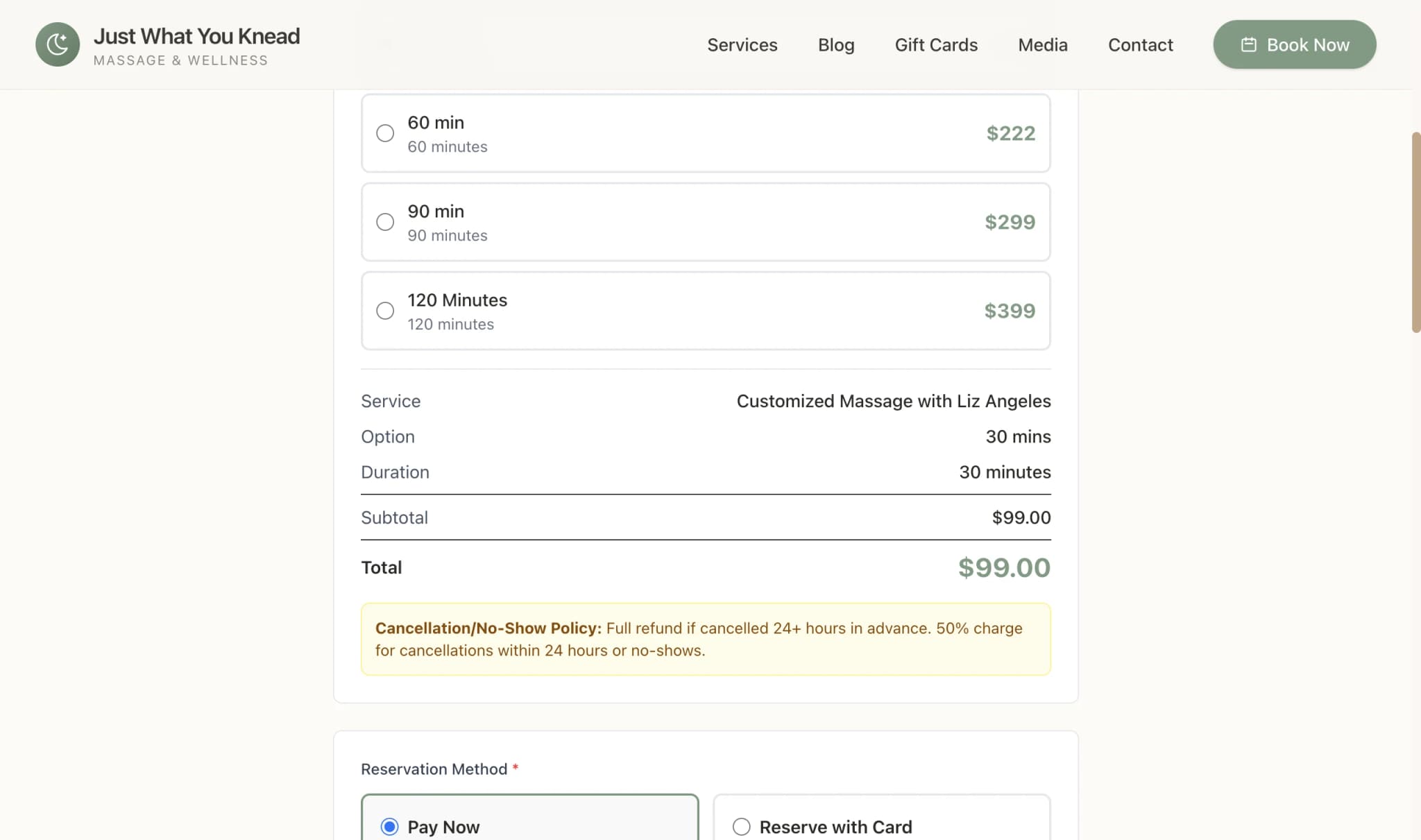The height and width of the screenshot is (840, 1421).
Task: Click the Book Now button
Action: (1295, 44)
